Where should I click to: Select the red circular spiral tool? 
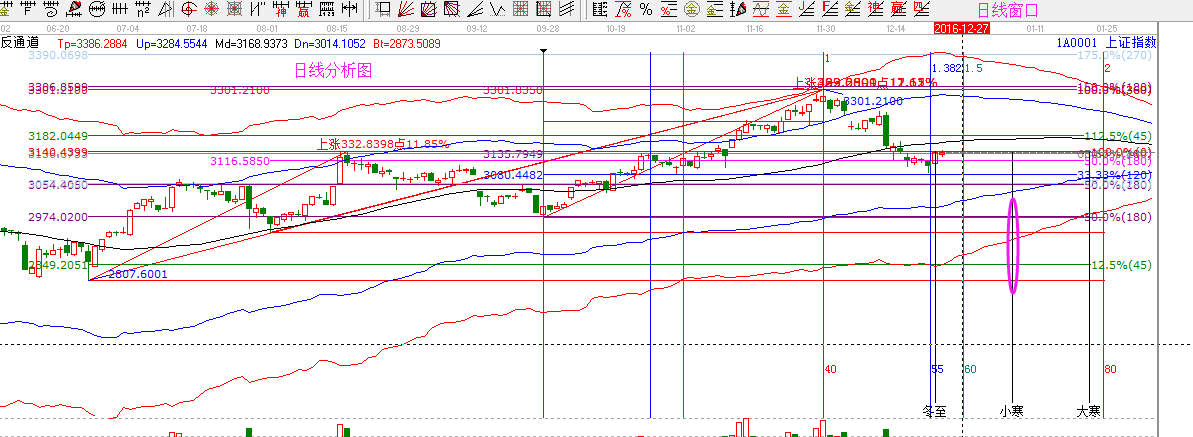coord(188,9)
